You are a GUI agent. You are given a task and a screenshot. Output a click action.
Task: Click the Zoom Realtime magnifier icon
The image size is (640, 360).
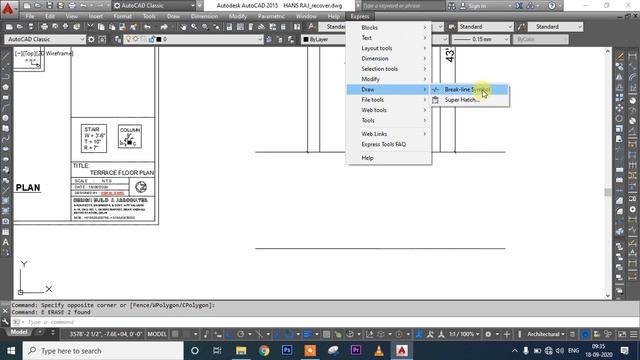click(194, 27)
